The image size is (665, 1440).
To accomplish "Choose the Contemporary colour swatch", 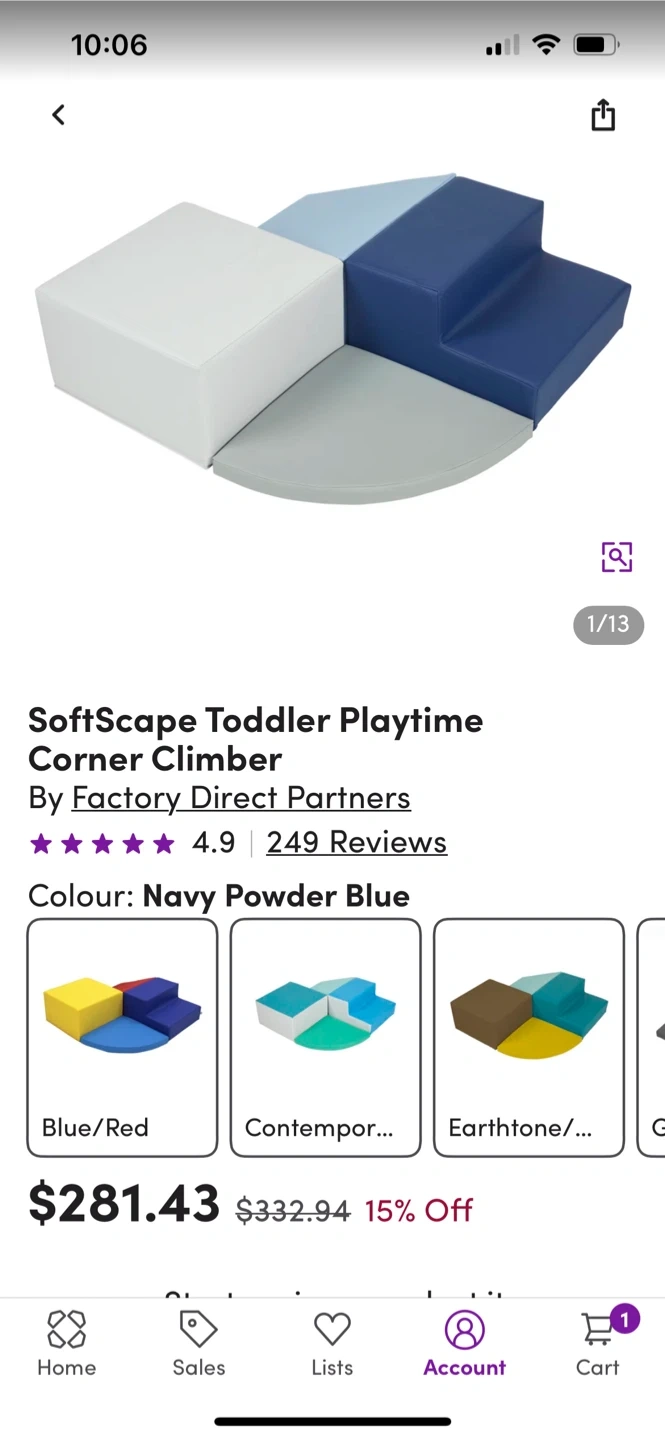I will pos(325,1037).
